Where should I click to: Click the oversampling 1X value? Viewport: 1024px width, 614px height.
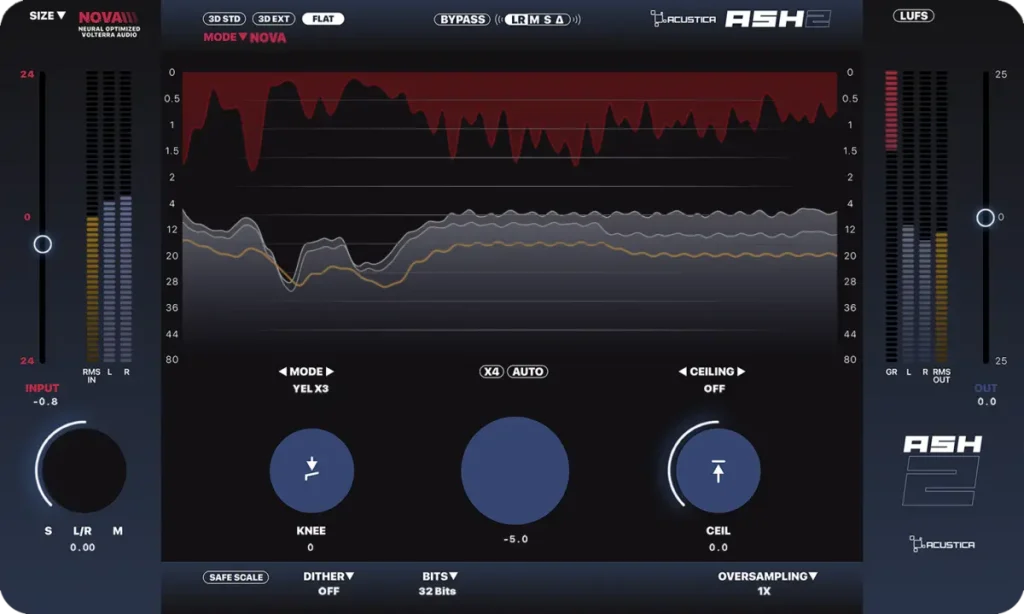point(764,591)
